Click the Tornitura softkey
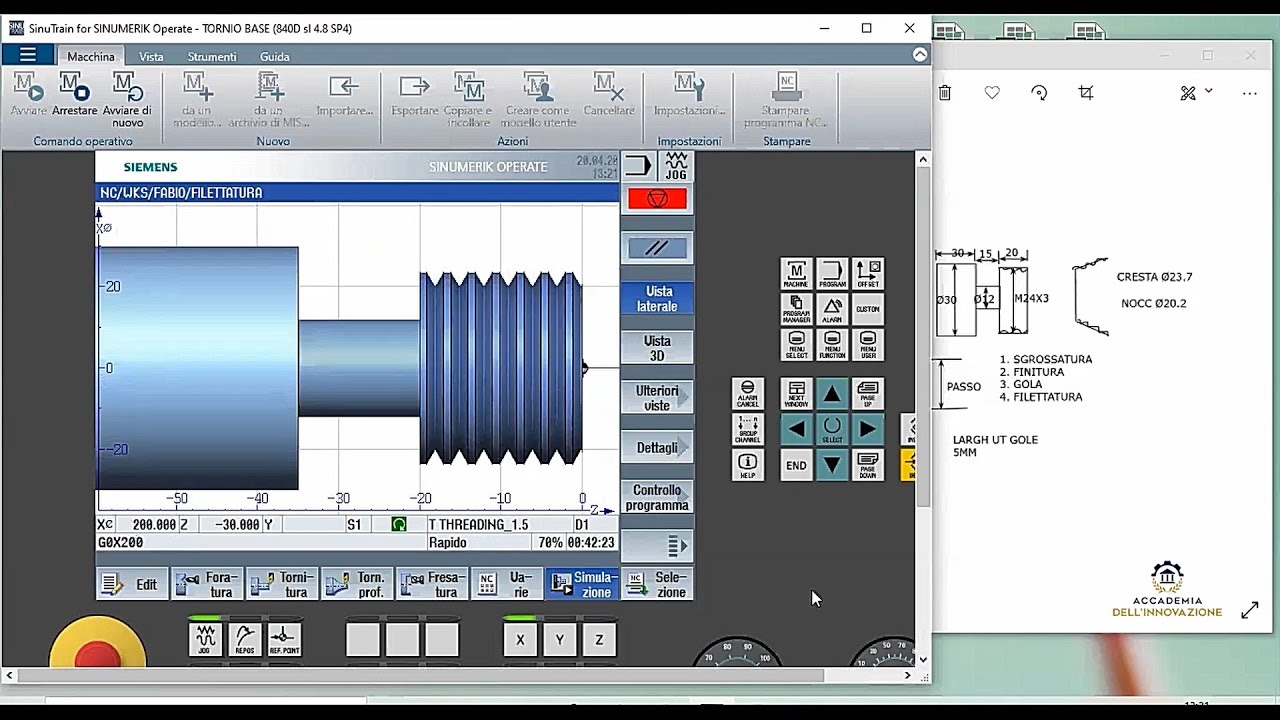The image size is (1280, 720). [x=282, y=584]
